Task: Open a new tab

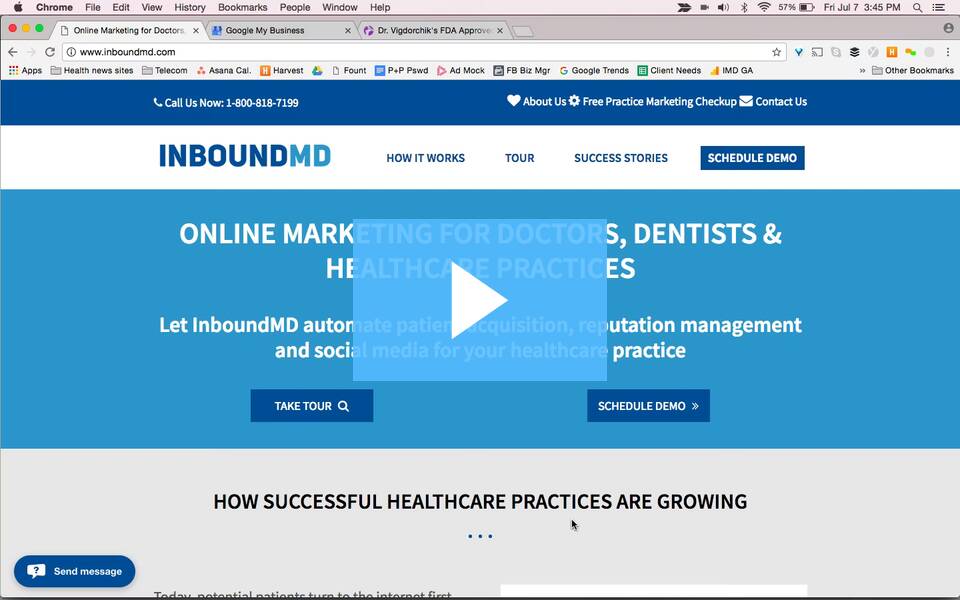Action: pyautogui.click(x=522, y=31)
